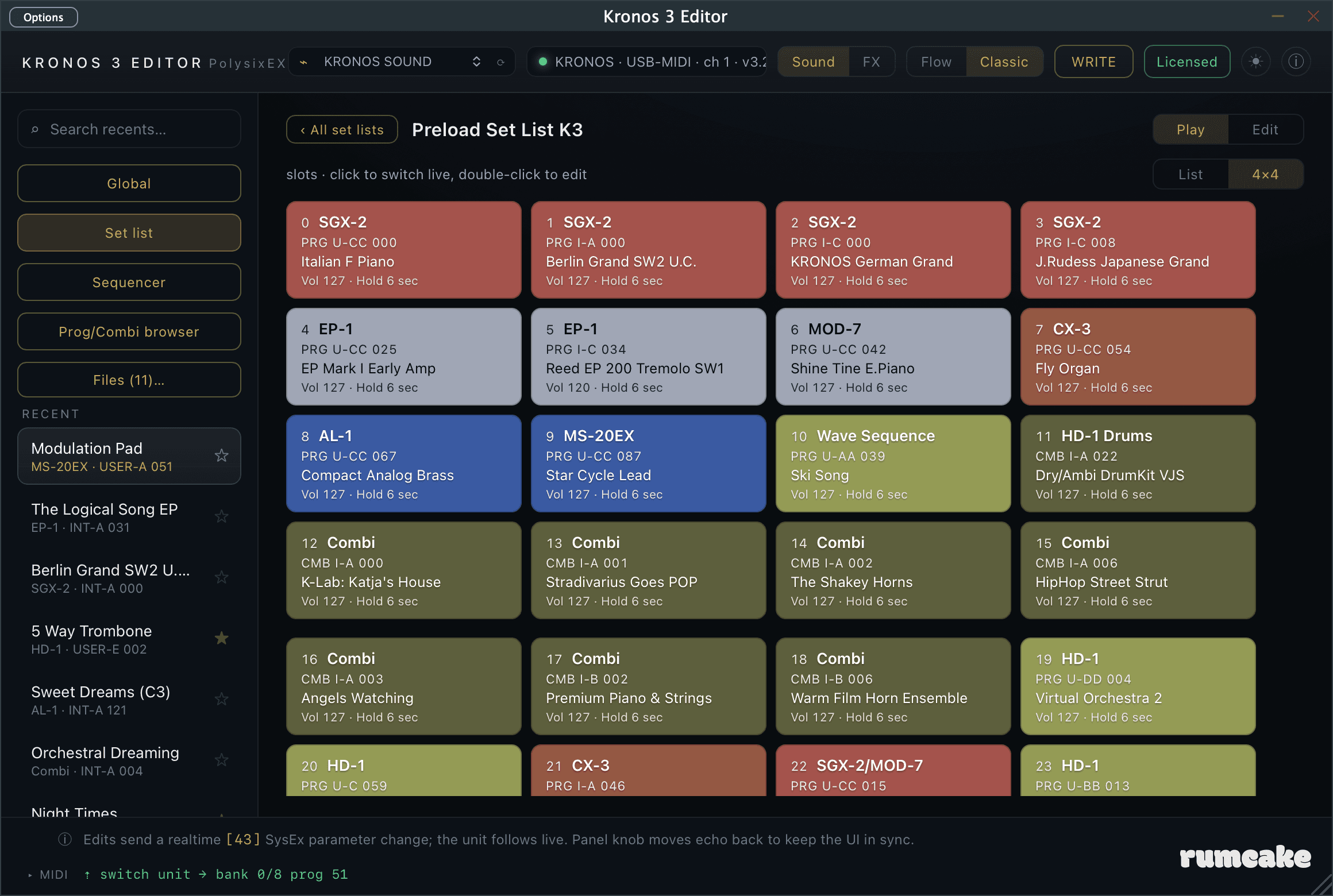Click the magnifier icon in search box
The height and width of the screenshot is (896, 1333).
coord(35,129)
